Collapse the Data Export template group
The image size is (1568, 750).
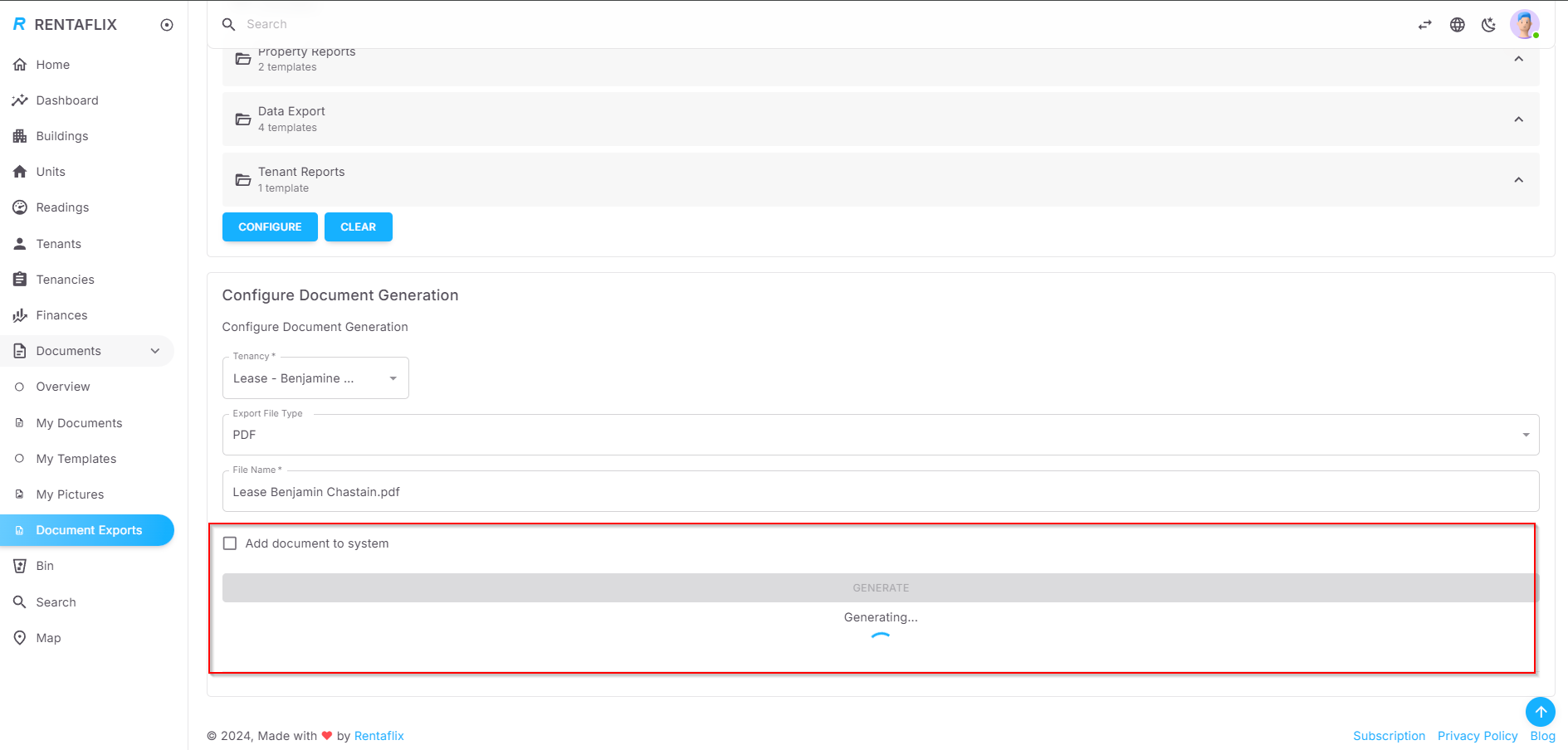click(1518, 119)
